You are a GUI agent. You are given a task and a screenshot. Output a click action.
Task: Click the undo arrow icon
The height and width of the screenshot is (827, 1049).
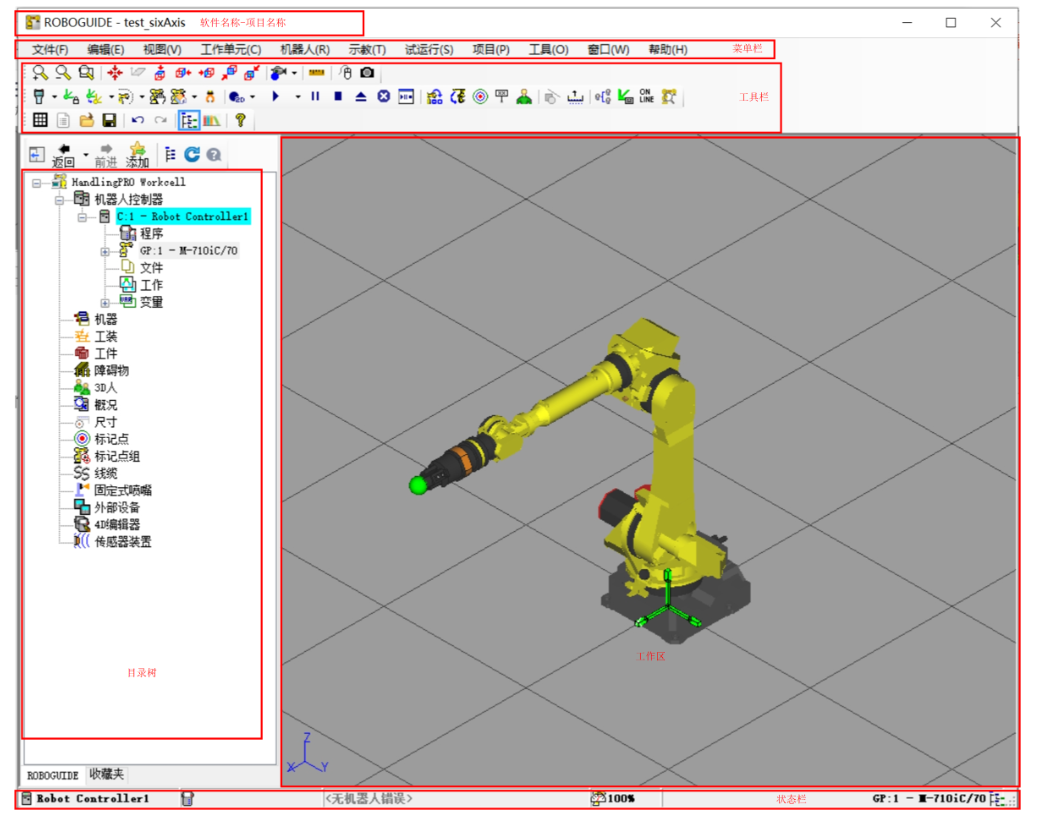point(138,121)
